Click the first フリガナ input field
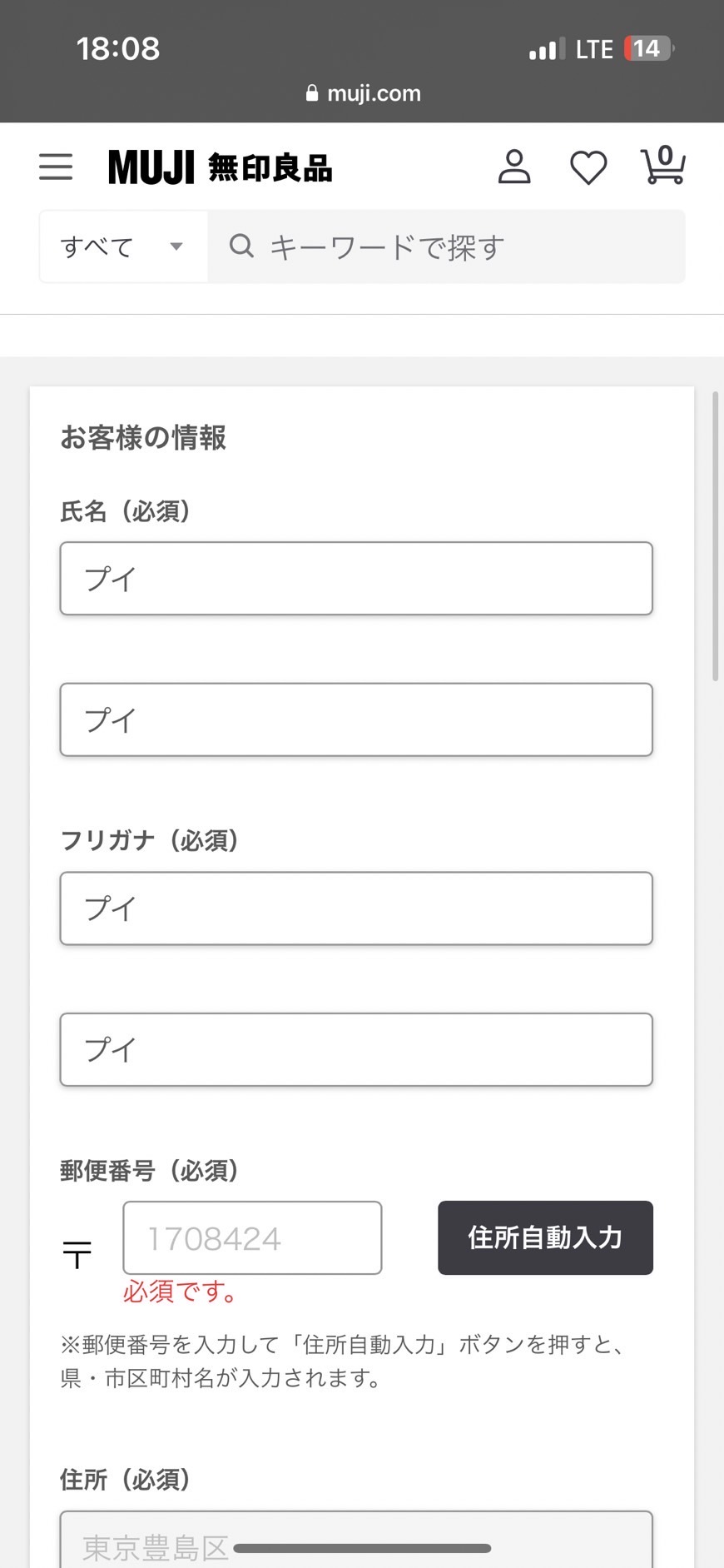This screenshot has height=1568, width=724. coord(356,908)
